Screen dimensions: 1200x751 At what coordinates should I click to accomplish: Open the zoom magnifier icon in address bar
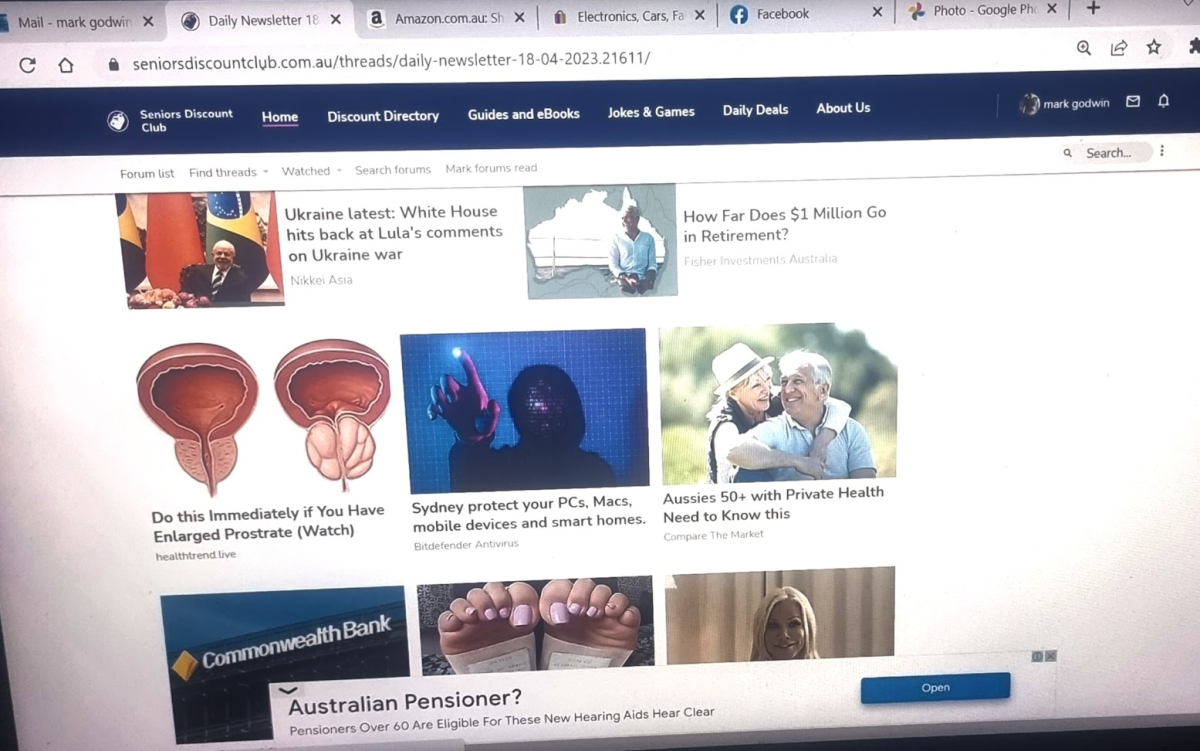1084,48
